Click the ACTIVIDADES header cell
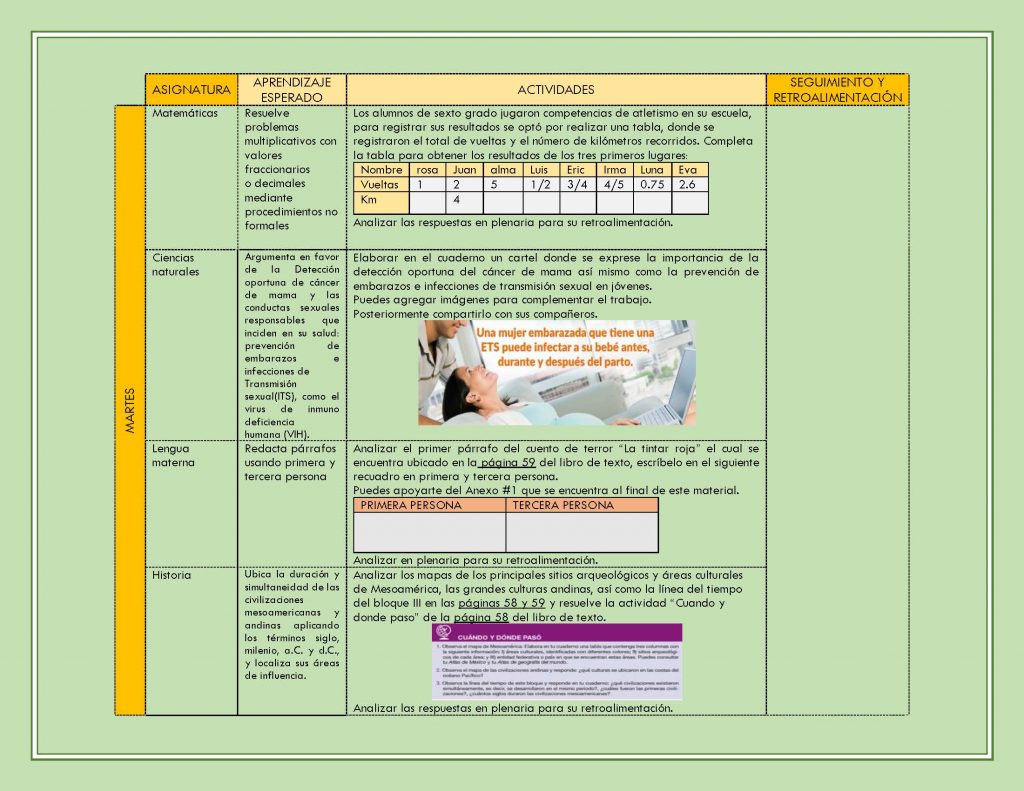 pos(556,89)
